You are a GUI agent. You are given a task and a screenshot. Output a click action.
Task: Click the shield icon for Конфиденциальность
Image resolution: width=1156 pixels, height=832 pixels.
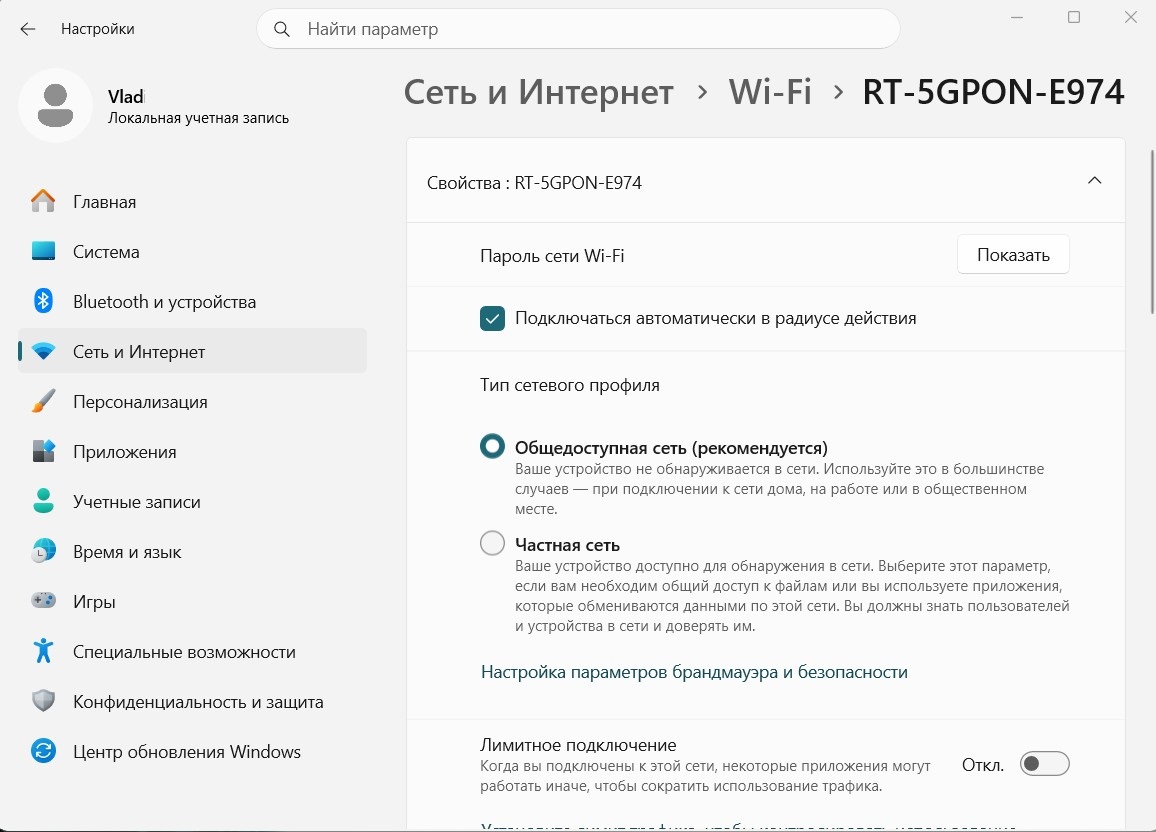(x=43, y=701)
